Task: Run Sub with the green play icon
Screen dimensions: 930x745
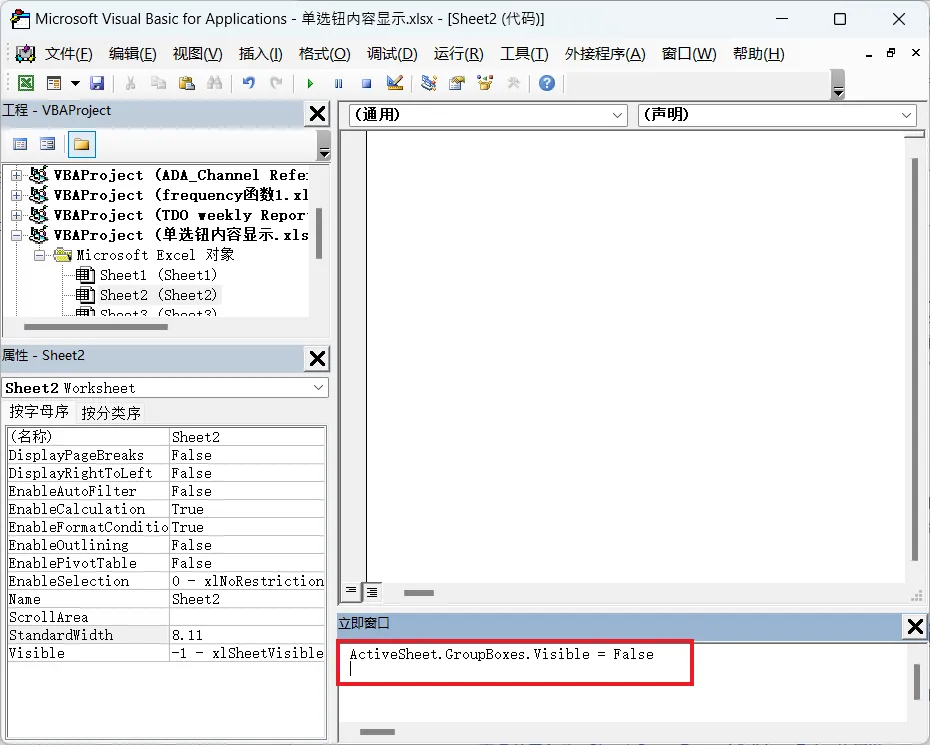Action: click(x=310, y=84)
